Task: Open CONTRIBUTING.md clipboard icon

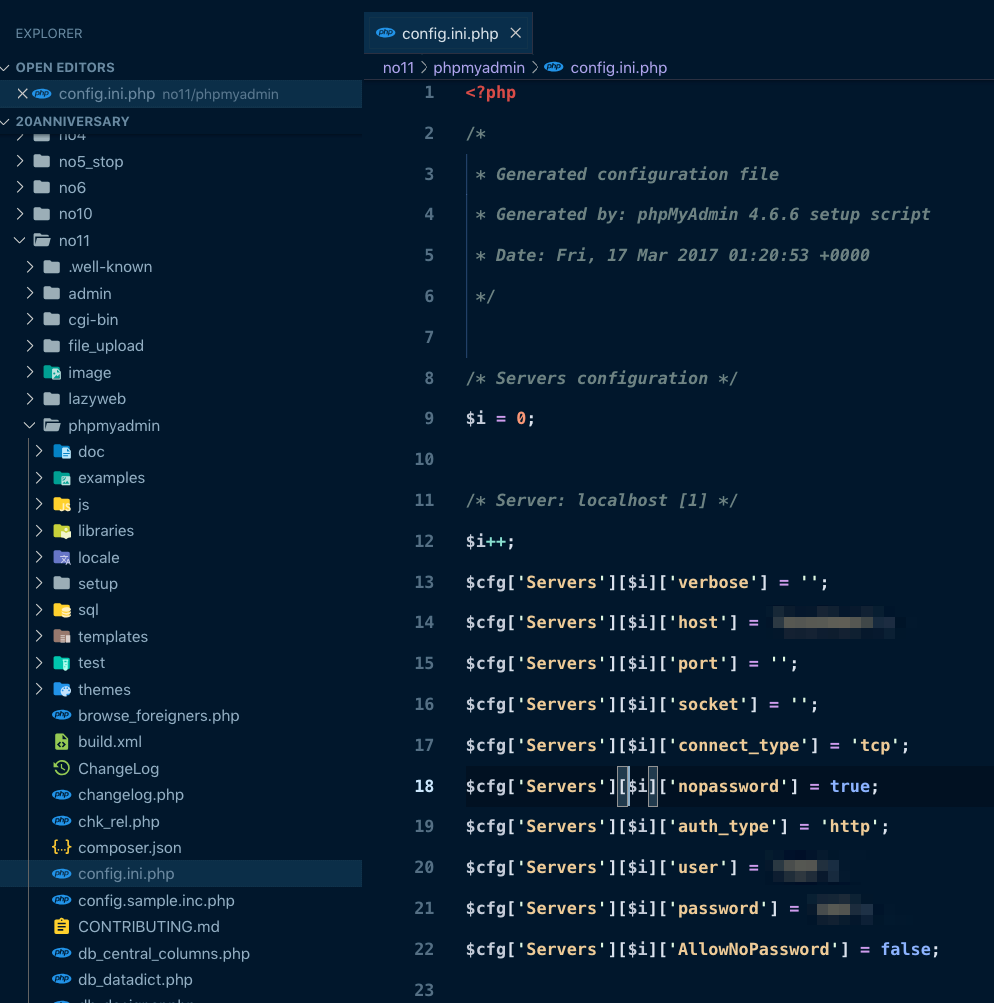Action: [61, 927]
